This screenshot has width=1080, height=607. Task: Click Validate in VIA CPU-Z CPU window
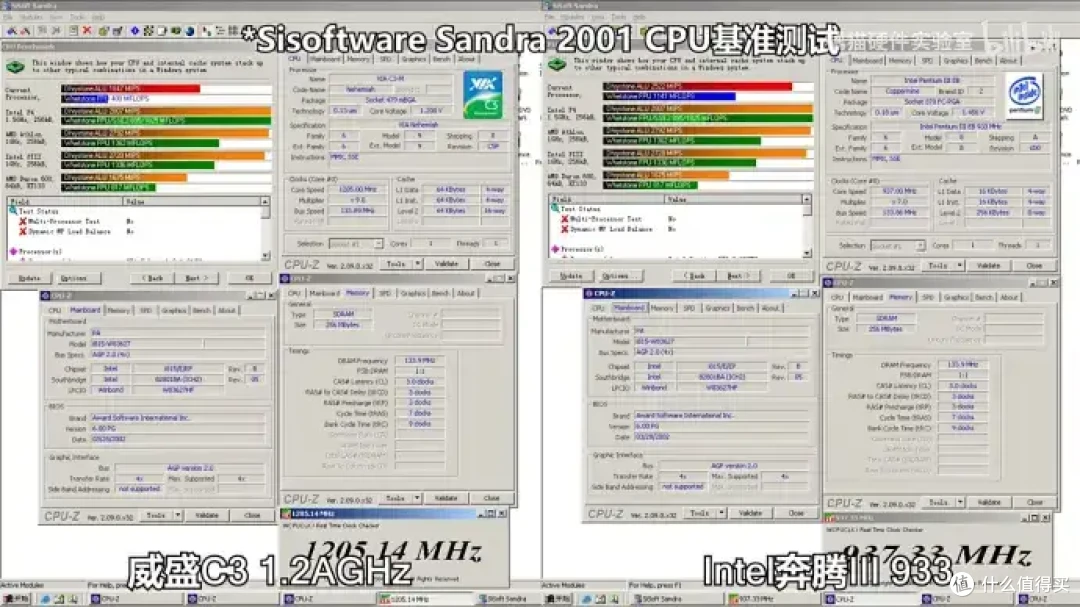pos(446,264)
